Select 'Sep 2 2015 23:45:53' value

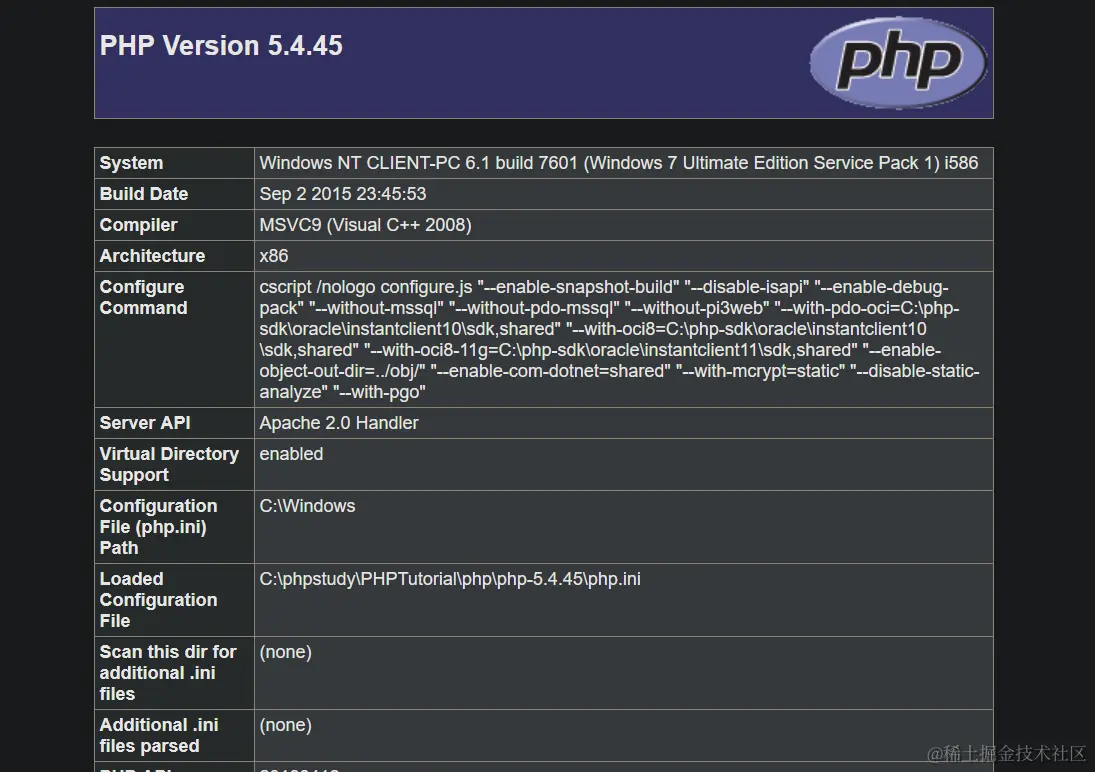pos(343,194)
